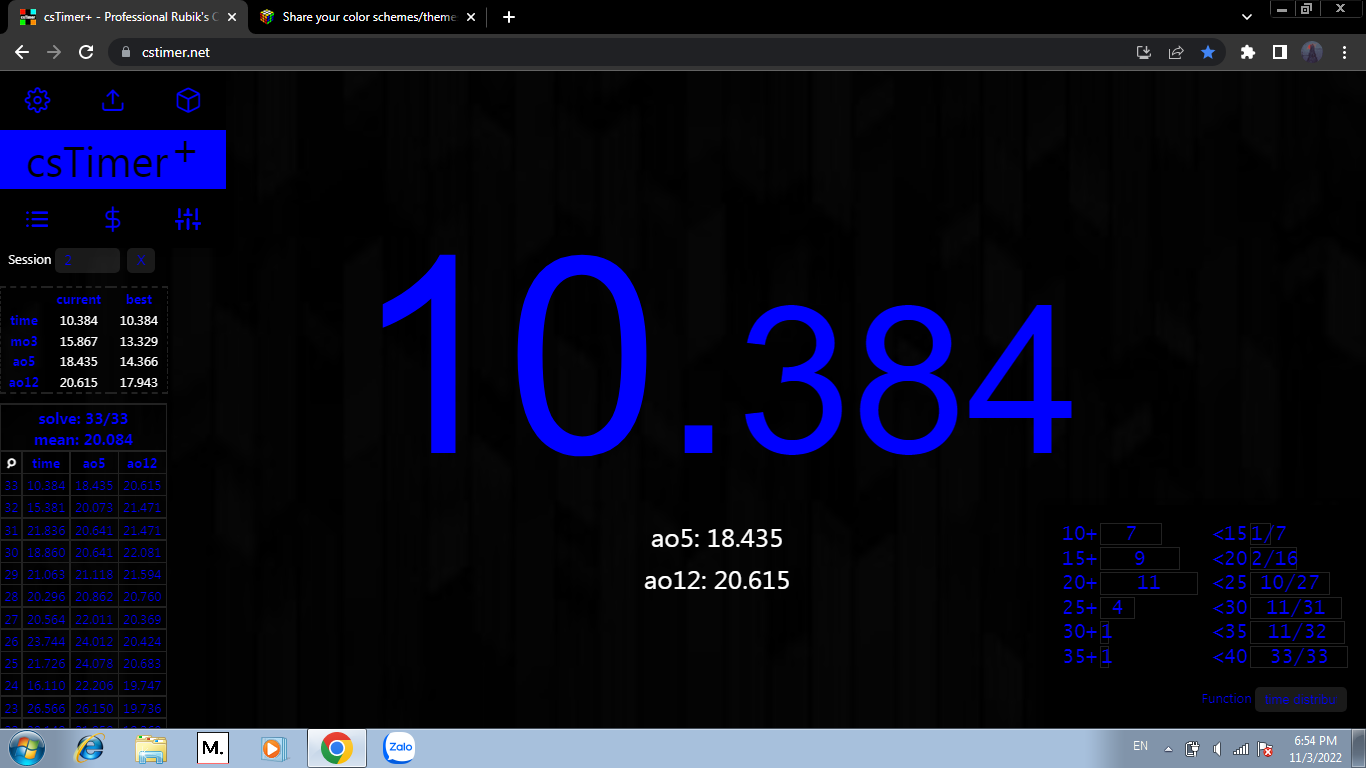Open the sliders tools icon
This screenshot has width=1366, height=768.
click(x=188, y=219)
